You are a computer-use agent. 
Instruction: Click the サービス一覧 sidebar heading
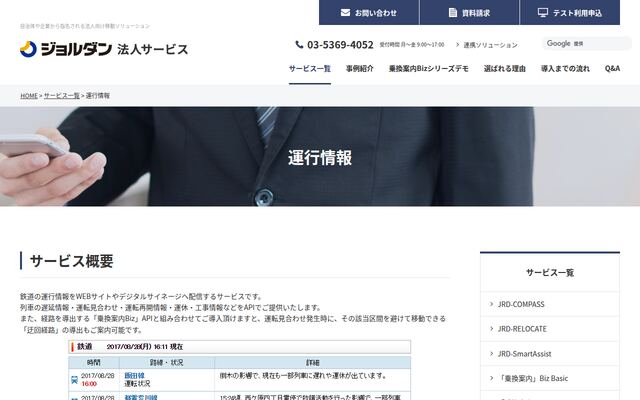click(x=550, y=273)
